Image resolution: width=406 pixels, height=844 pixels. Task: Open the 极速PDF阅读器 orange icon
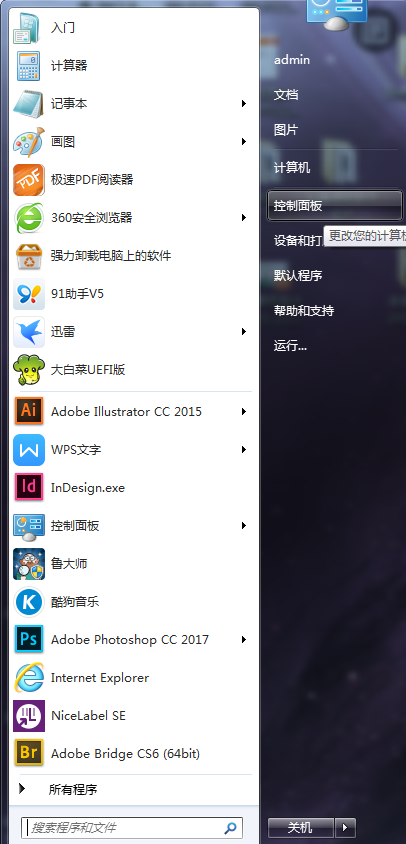pyautogui.click(x=29, y=180)
